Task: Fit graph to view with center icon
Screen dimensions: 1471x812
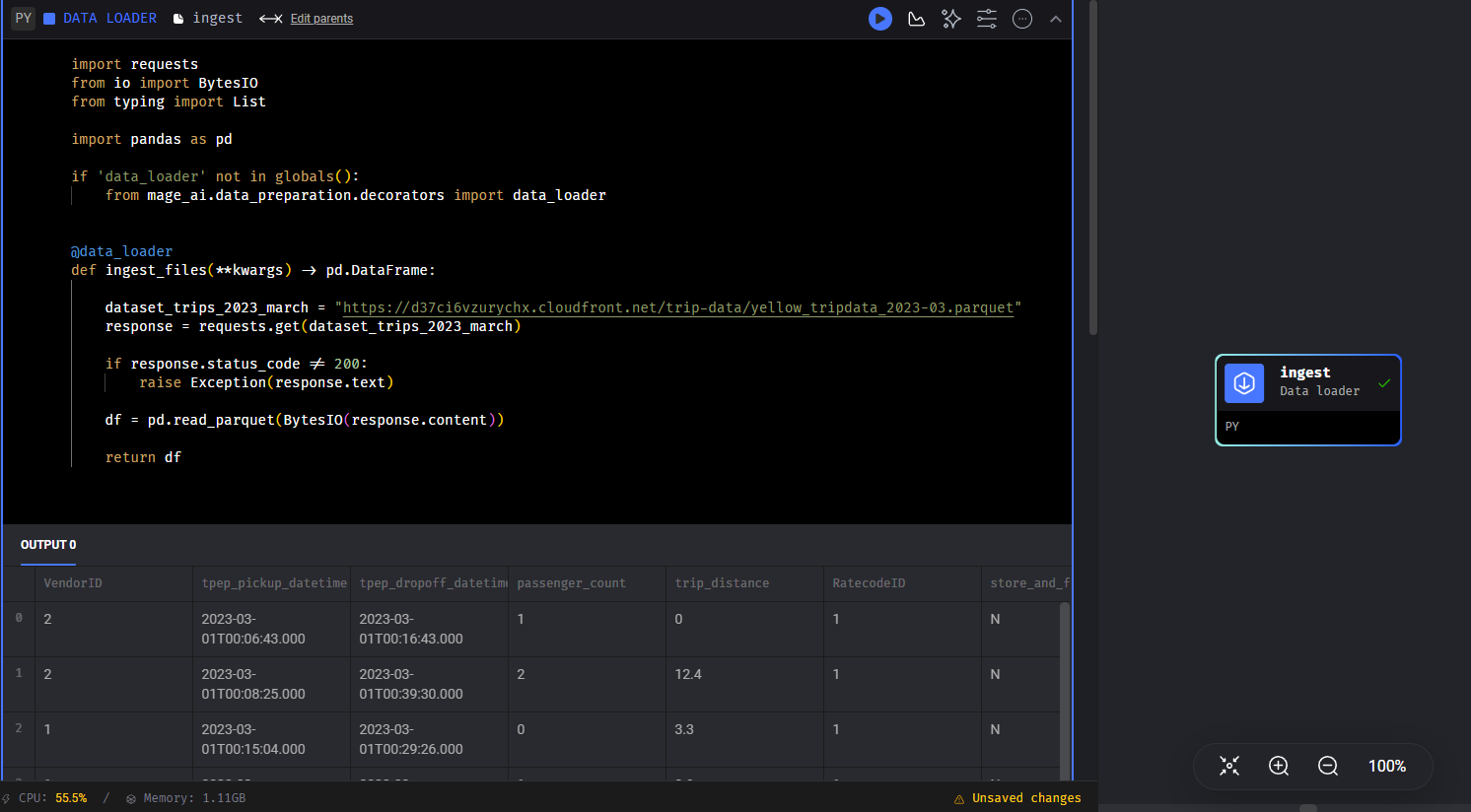Action: 1229,766
